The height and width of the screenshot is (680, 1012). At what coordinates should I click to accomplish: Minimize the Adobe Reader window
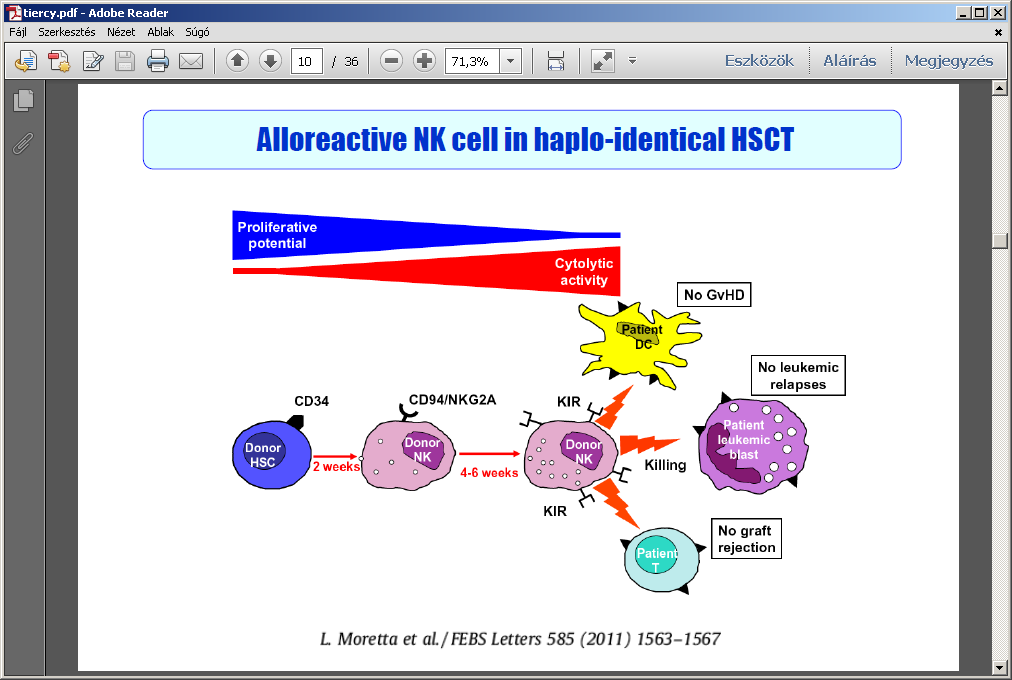(x=964, y=12)
